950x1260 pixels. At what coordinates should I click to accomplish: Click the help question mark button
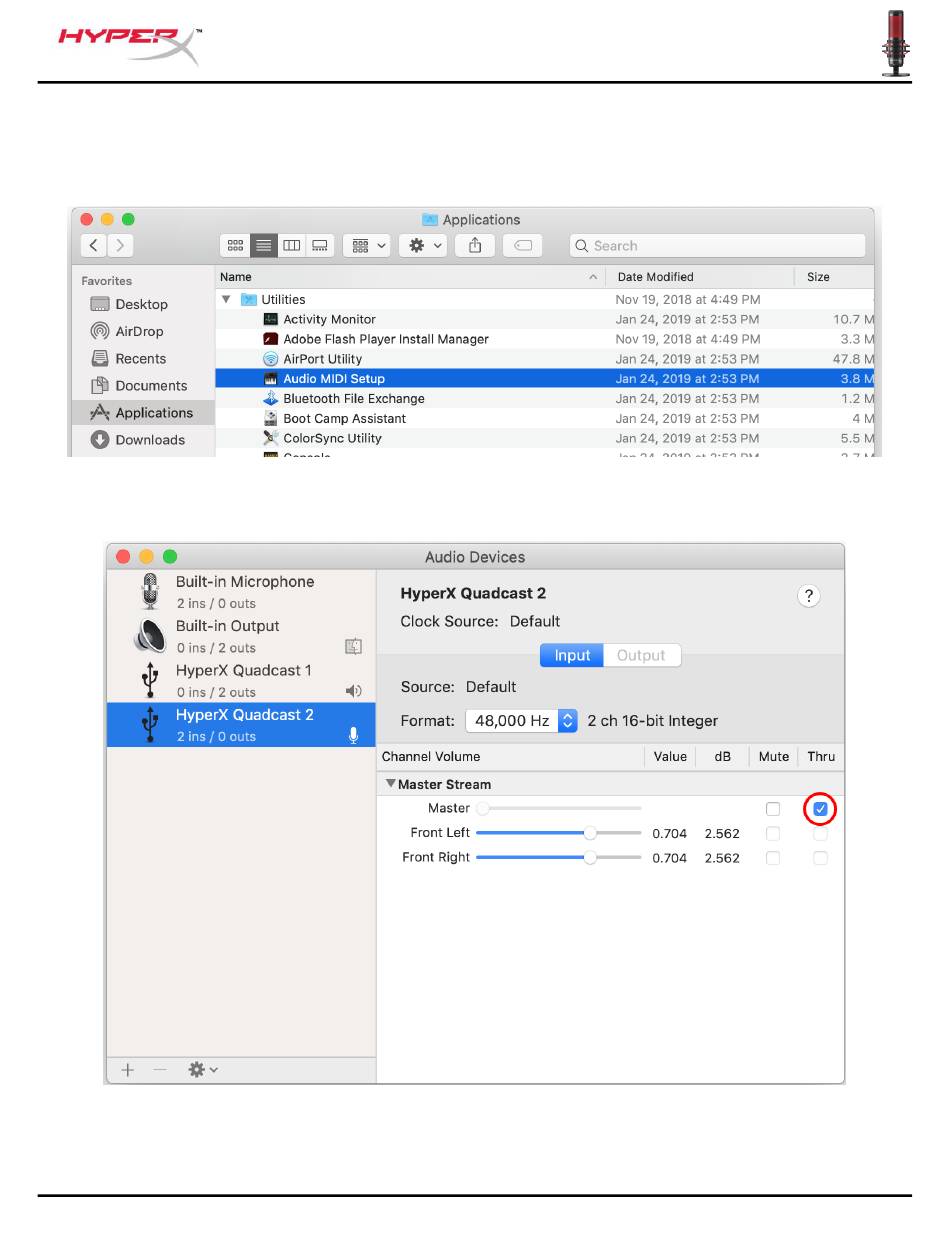[809, 596]
